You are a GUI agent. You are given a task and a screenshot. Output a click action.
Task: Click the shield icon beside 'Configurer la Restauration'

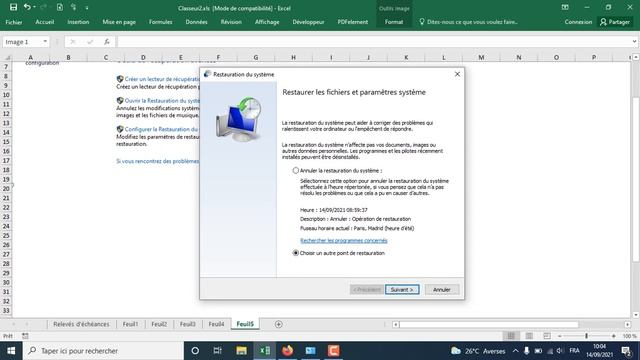[120, 129]
